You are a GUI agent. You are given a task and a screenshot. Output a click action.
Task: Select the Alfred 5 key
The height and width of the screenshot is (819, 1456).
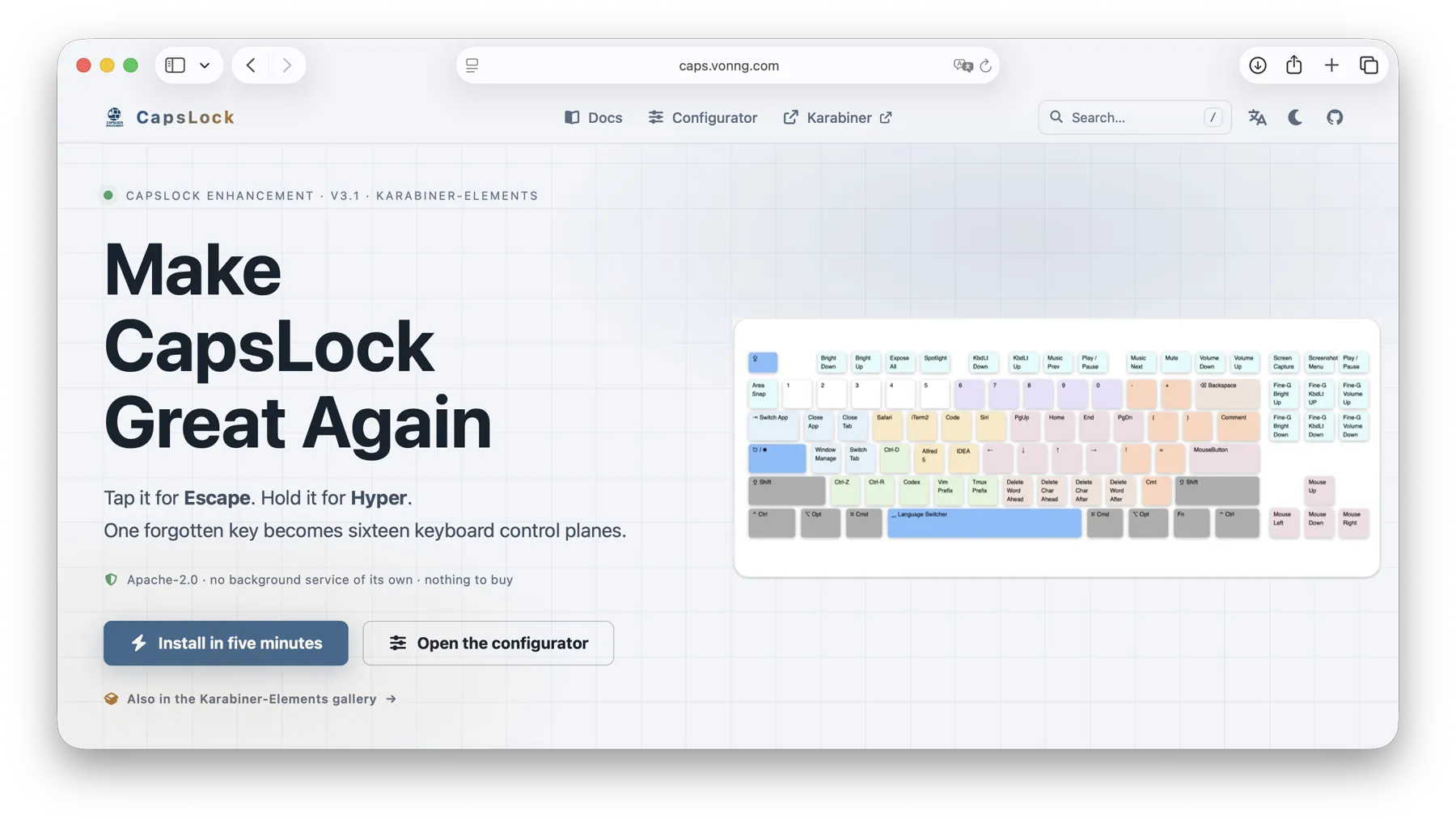(929, 458)
